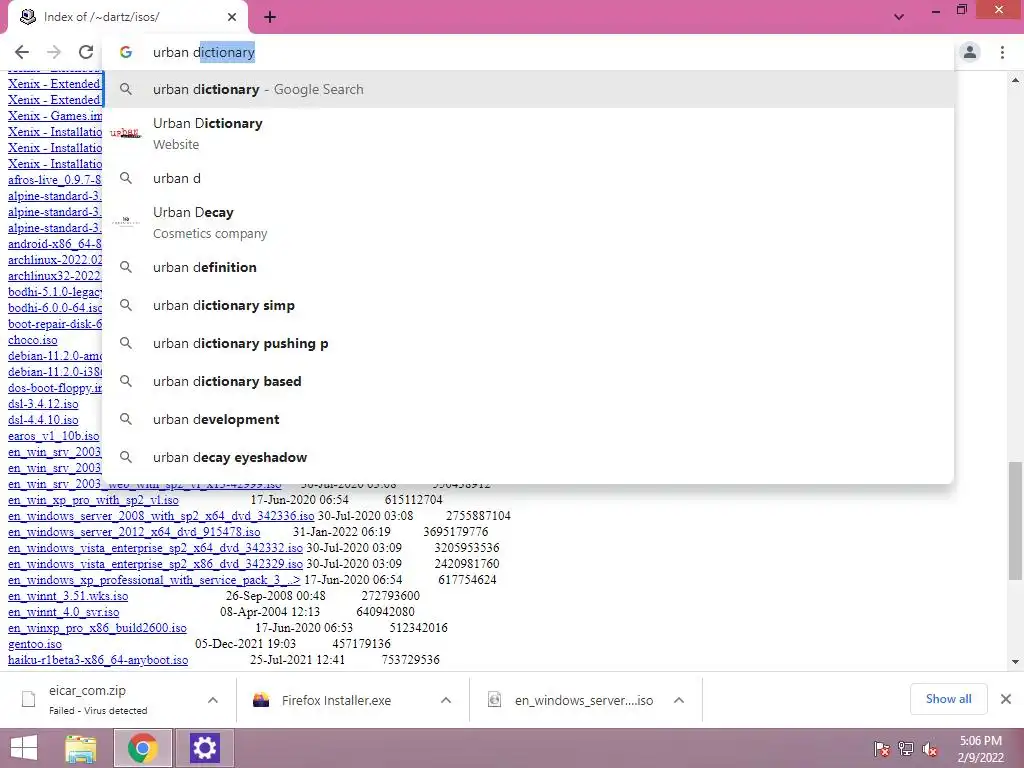The width and height of the screenshot is (1024, 768).
Task: Open the Chrome profile avatar icon
Action: 970,52
